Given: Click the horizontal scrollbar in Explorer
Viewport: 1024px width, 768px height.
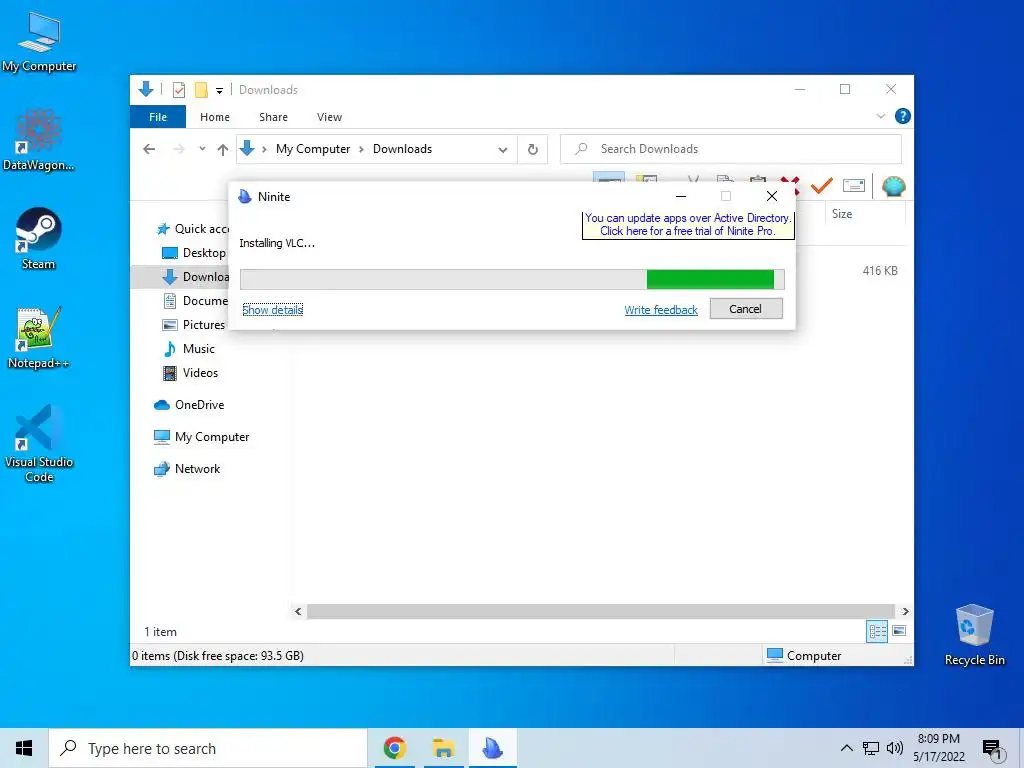Looking at the screenshot, I should pos(600,611).
